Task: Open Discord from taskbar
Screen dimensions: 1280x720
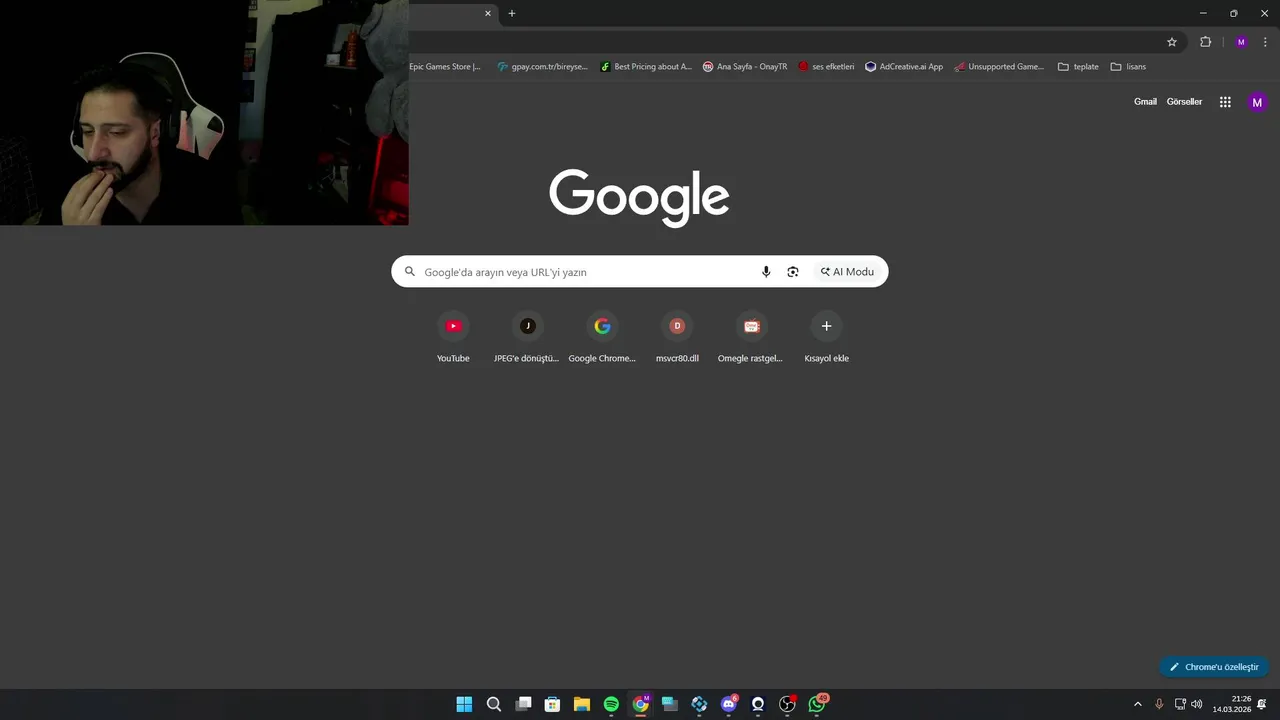Action: coord(729,704)
